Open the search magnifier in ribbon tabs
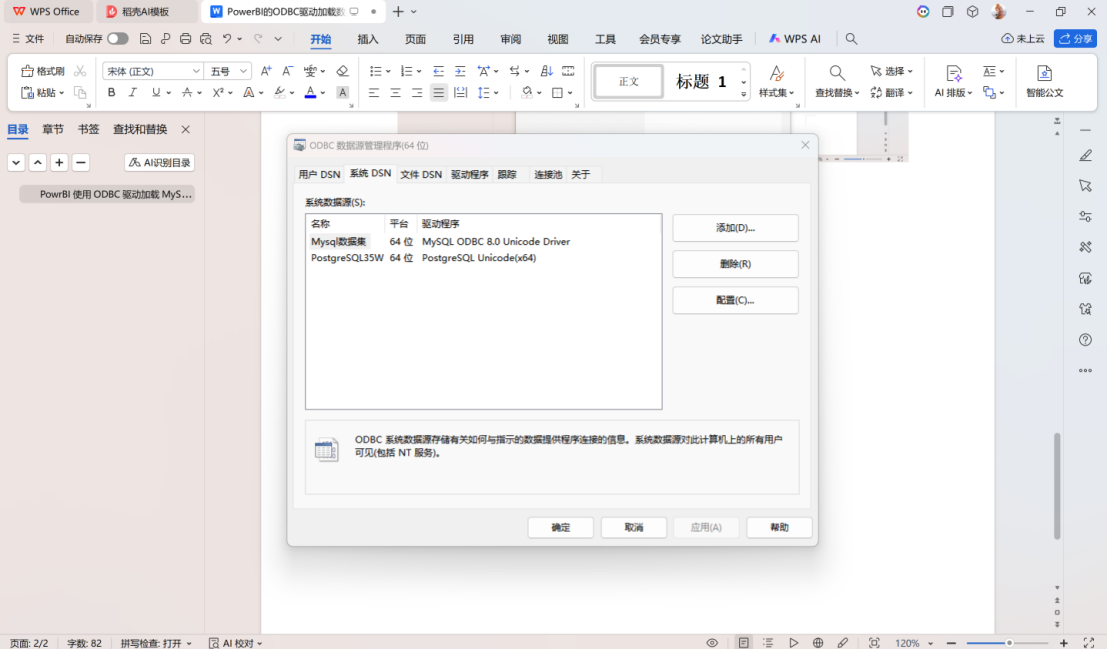Screen dimensions: 1107x649 click(x=851, y=39)
